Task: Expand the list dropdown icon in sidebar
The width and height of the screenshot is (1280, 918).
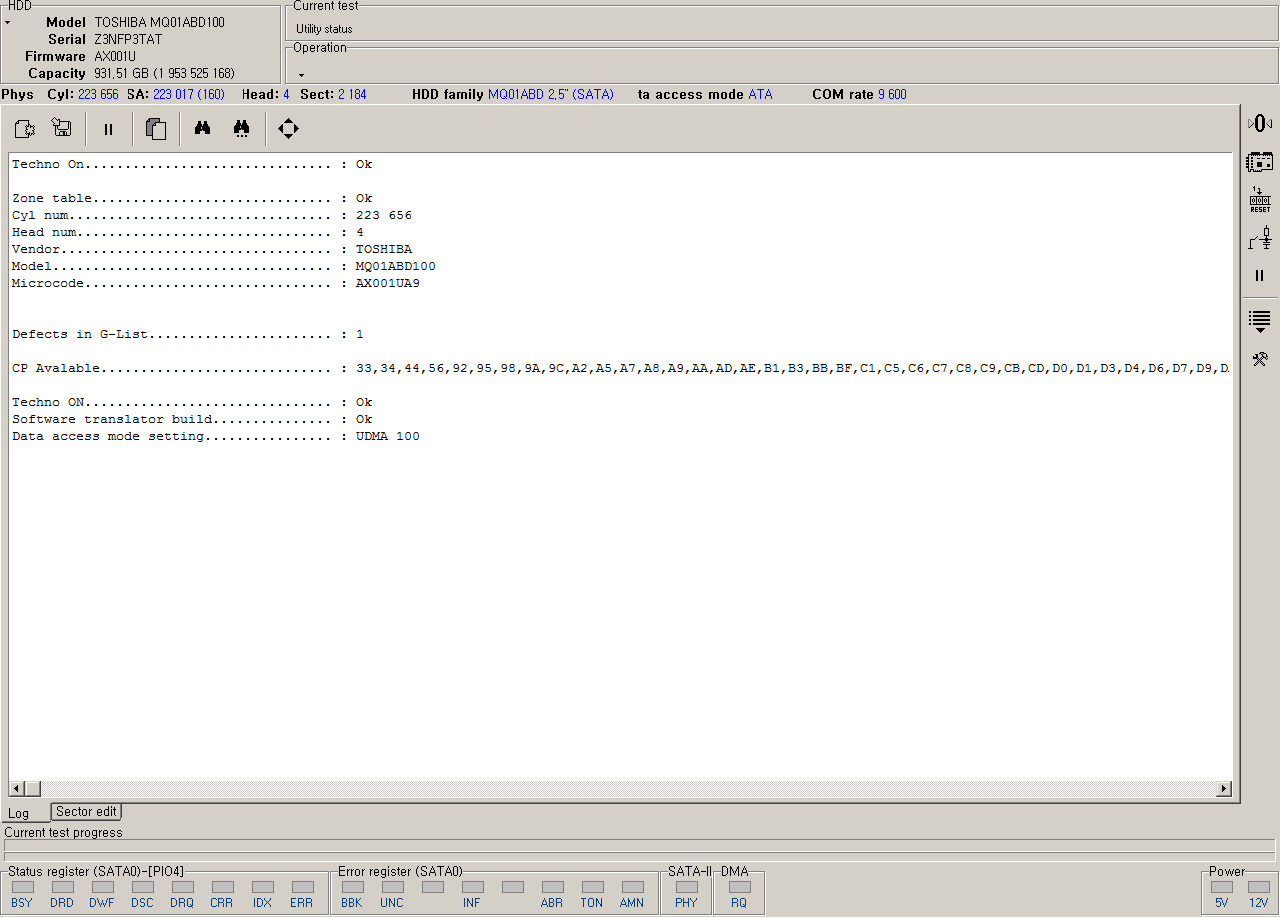Action: click(1259, 321)
